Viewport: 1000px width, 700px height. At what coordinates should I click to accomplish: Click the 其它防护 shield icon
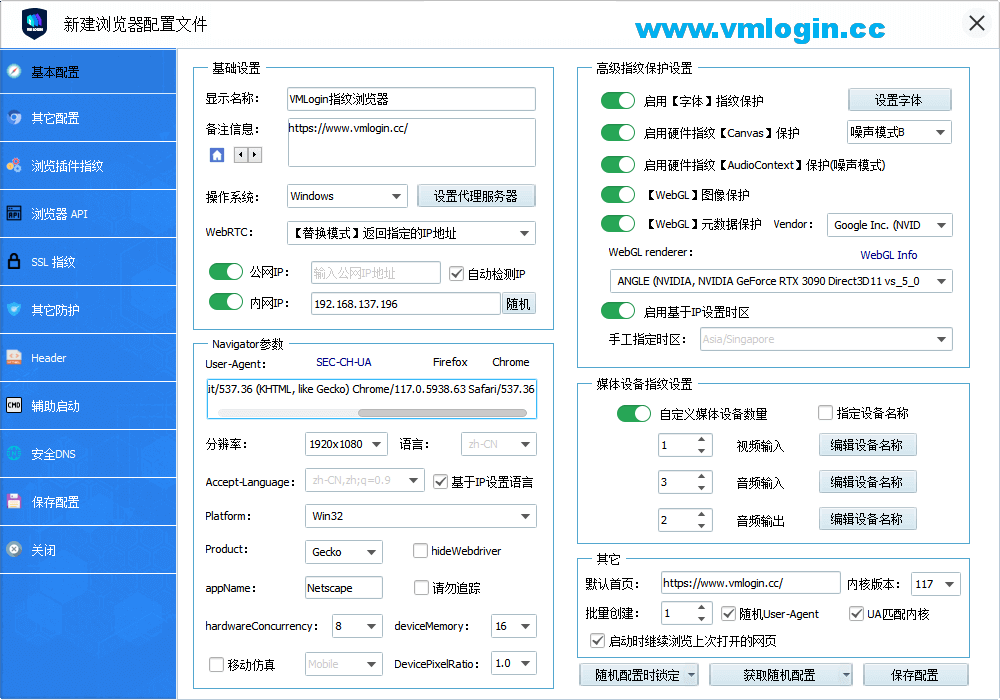click(x=14, y=310)
